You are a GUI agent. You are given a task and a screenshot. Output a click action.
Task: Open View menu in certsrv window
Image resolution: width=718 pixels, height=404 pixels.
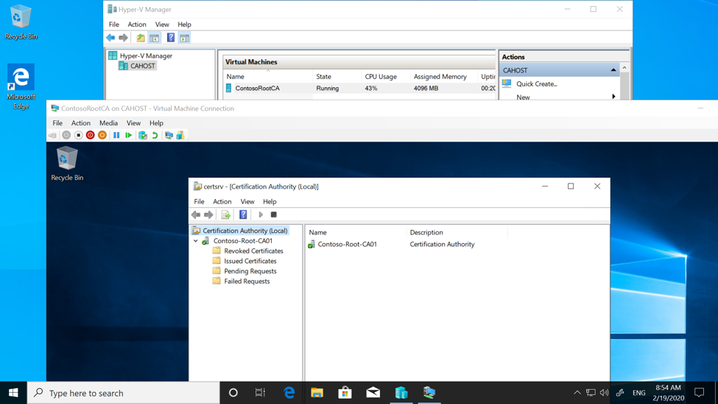click(x=247, y=202)
